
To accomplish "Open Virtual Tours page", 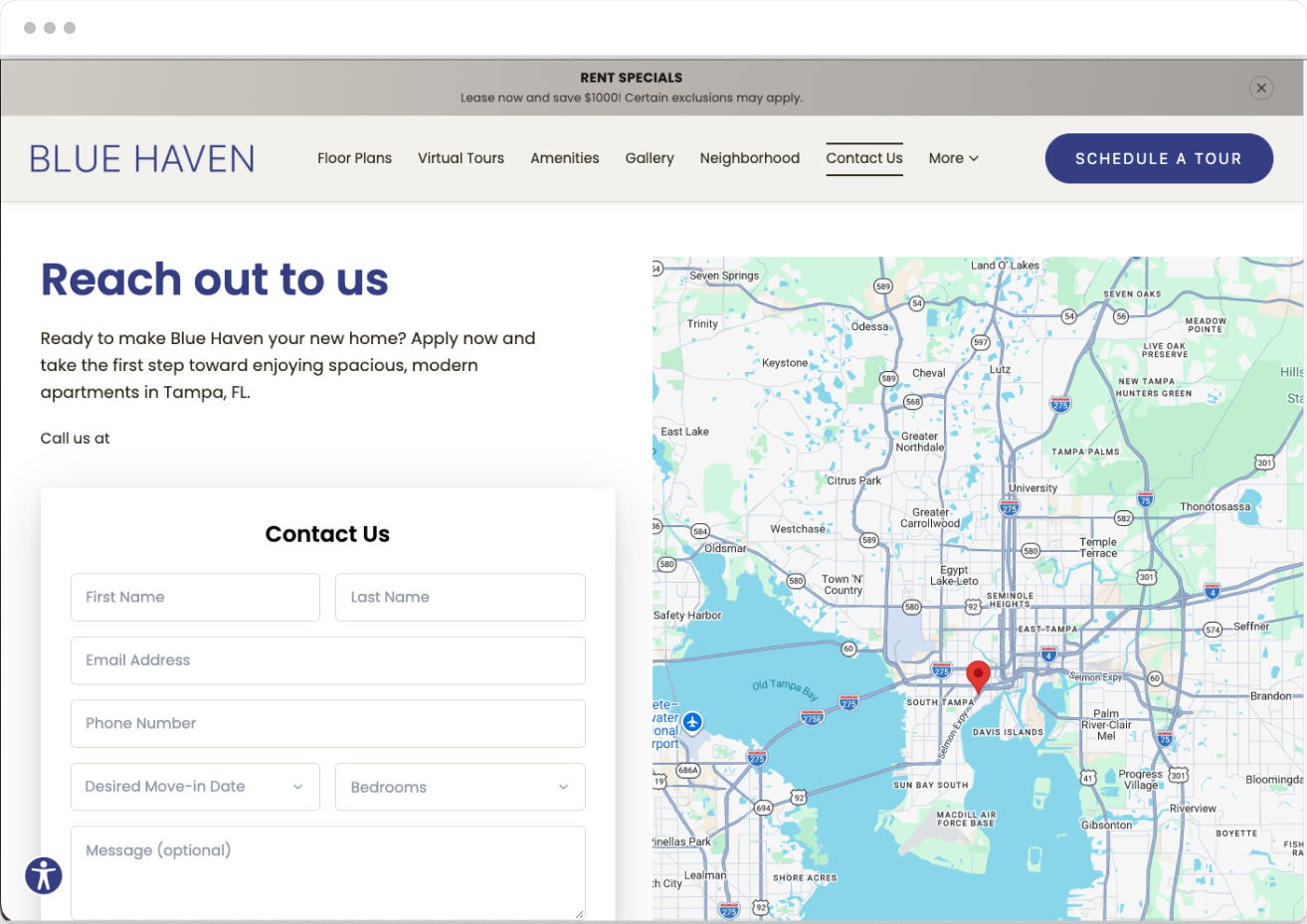I will coord(462,158).
